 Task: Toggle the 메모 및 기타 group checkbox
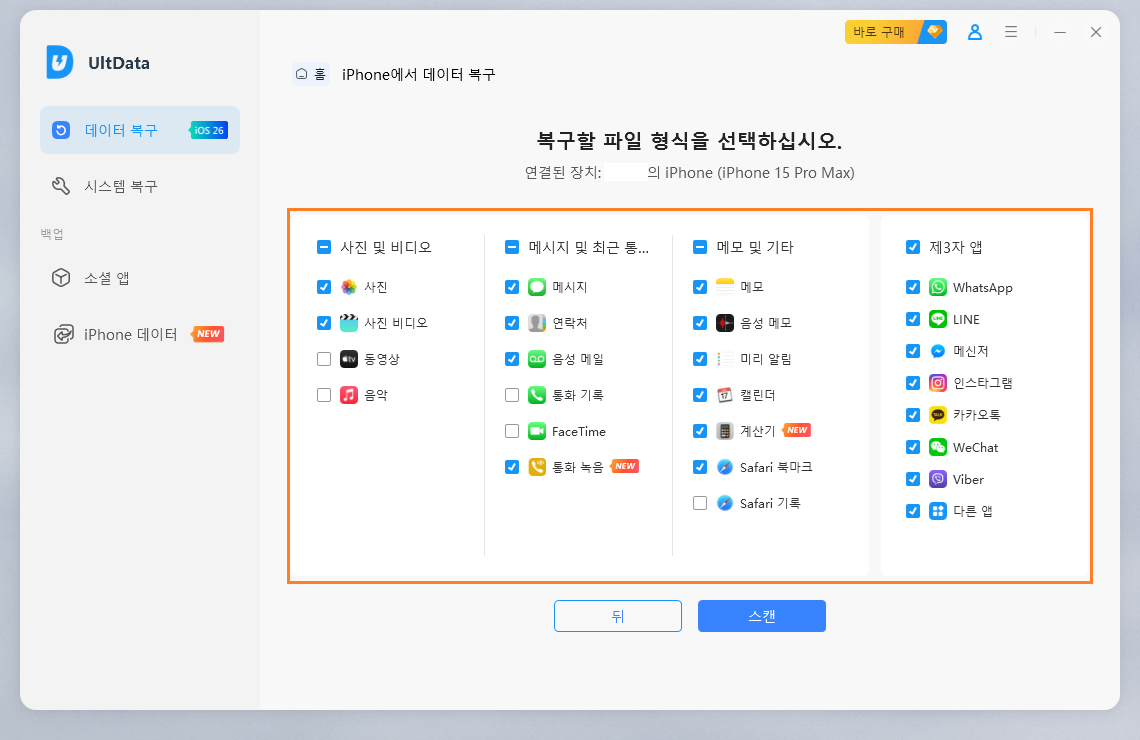700,247
